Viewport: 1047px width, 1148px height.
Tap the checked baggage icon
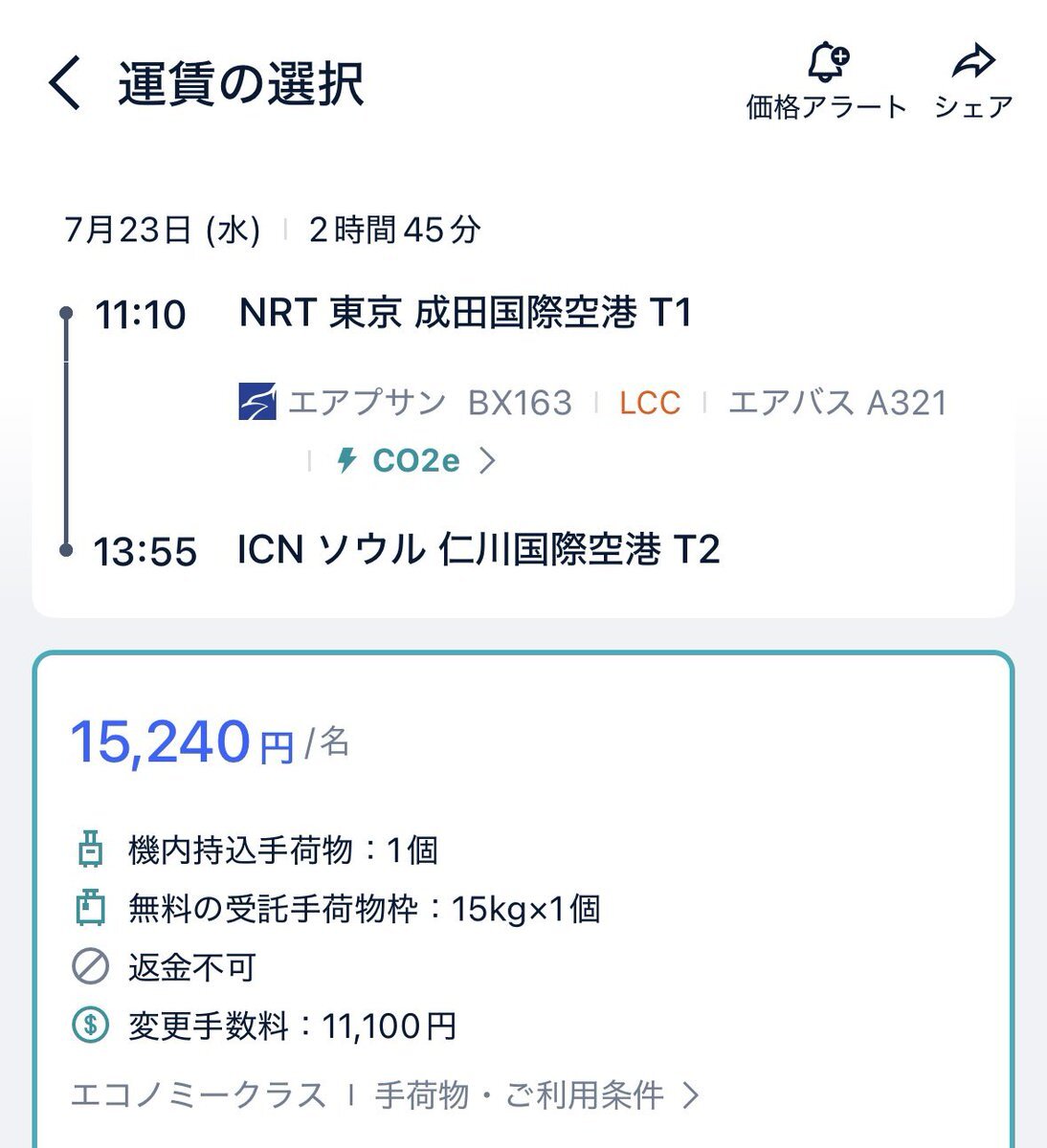coord(90,908)
